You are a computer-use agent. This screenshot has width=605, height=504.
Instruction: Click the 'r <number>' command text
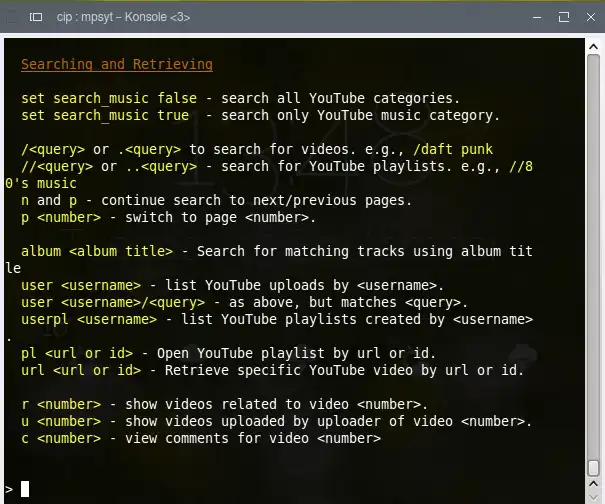[61, 404]
